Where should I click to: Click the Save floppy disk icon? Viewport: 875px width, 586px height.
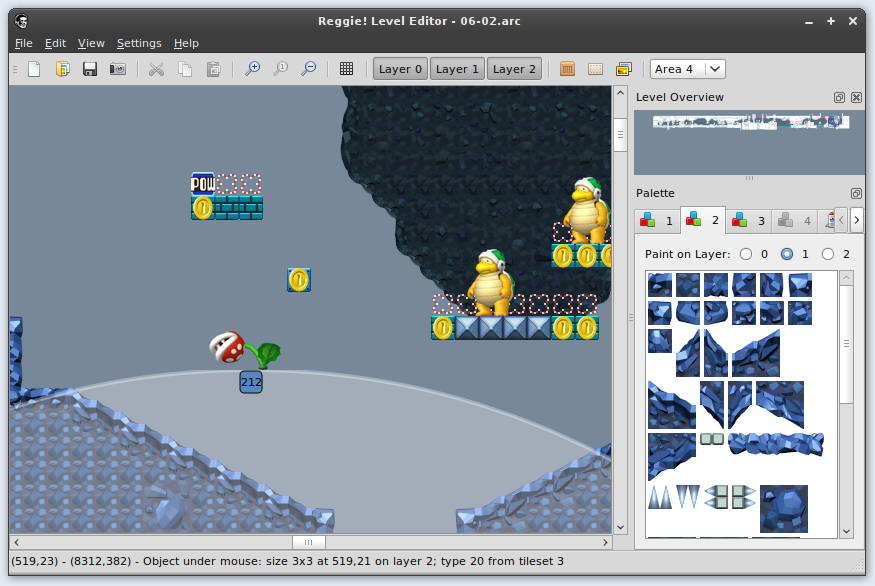(x=90, y=69)
